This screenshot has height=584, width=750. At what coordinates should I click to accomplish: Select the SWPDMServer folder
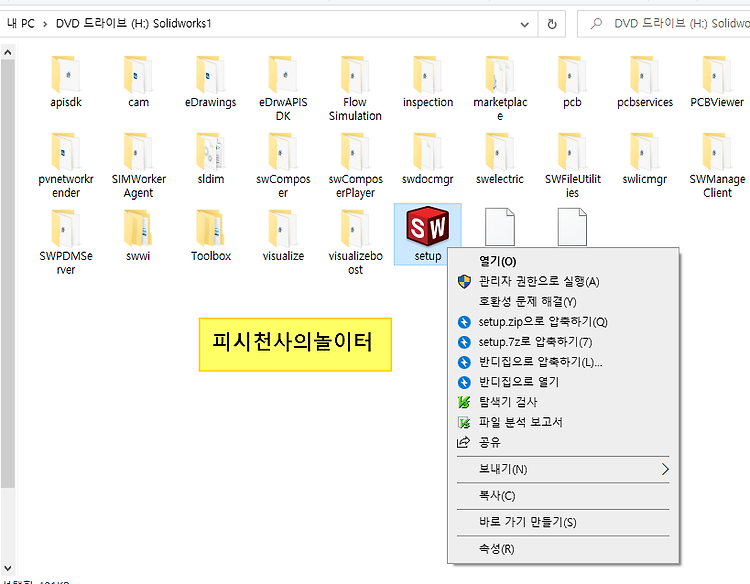66,242
